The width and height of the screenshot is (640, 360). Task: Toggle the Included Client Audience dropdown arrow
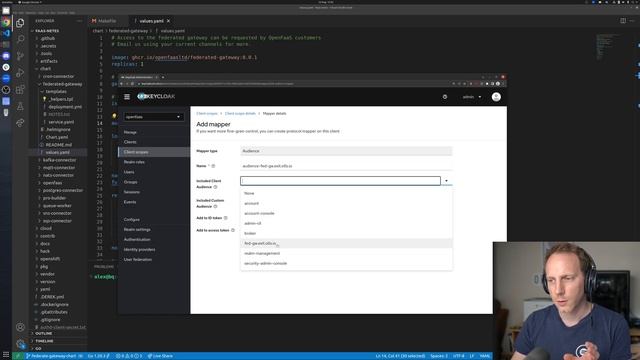click(447, 181)
